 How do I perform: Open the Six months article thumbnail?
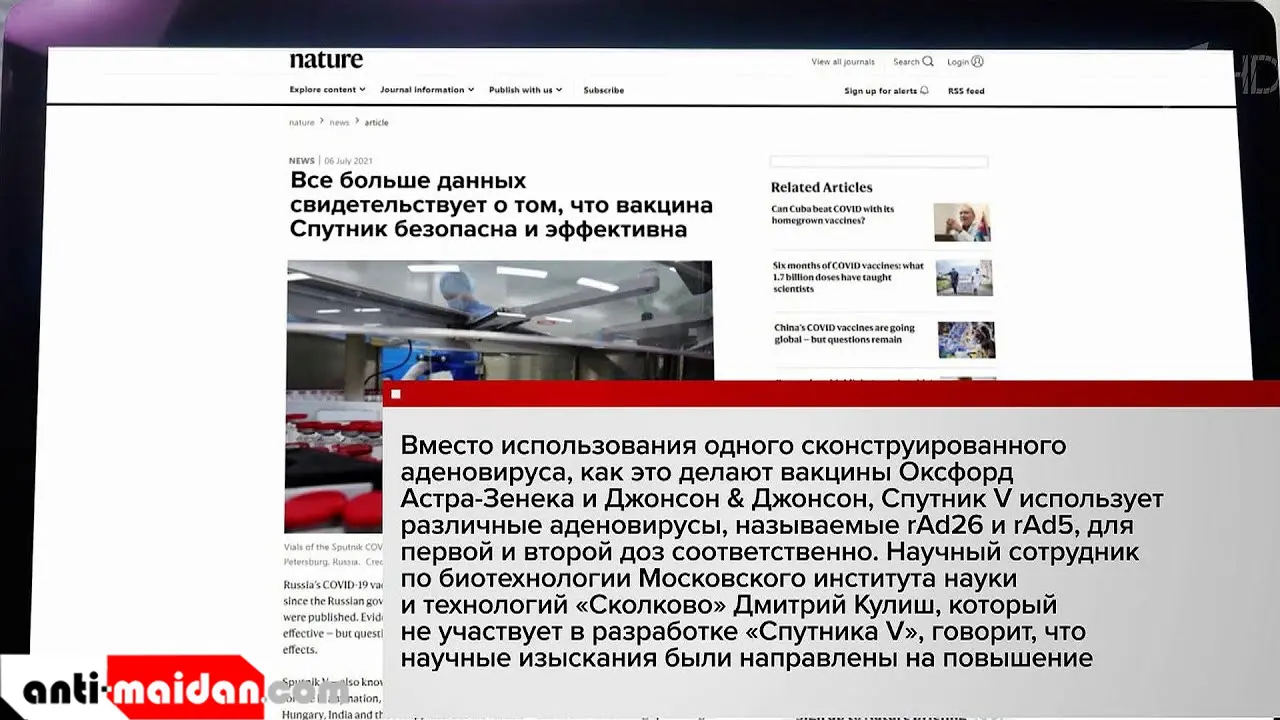pyautogui.click(x=965, y=277)
